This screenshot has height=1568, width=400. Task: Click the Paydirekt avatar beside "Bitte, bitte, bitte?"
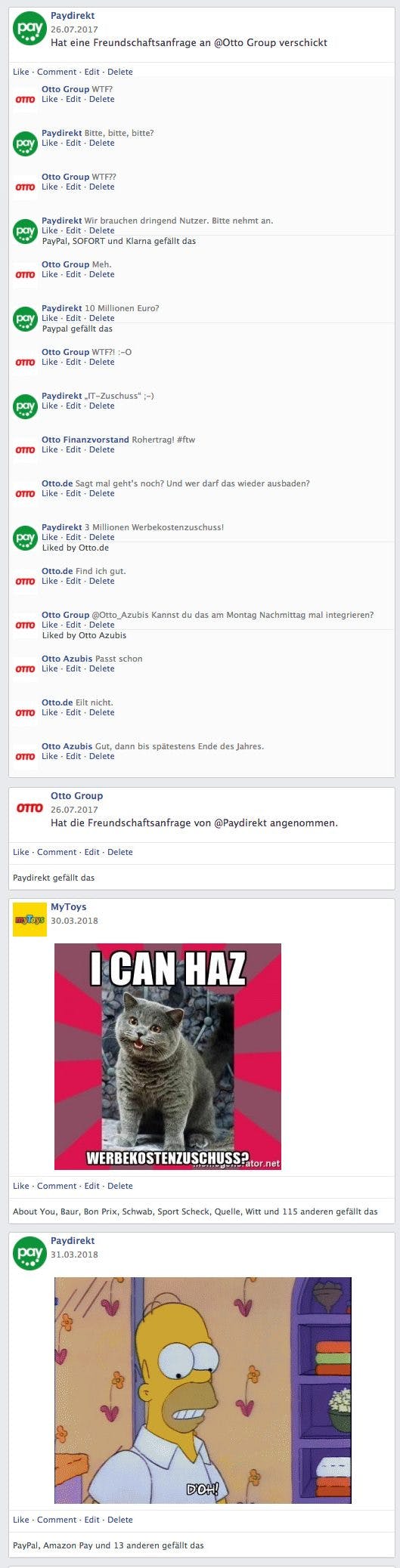click(25, 143)
